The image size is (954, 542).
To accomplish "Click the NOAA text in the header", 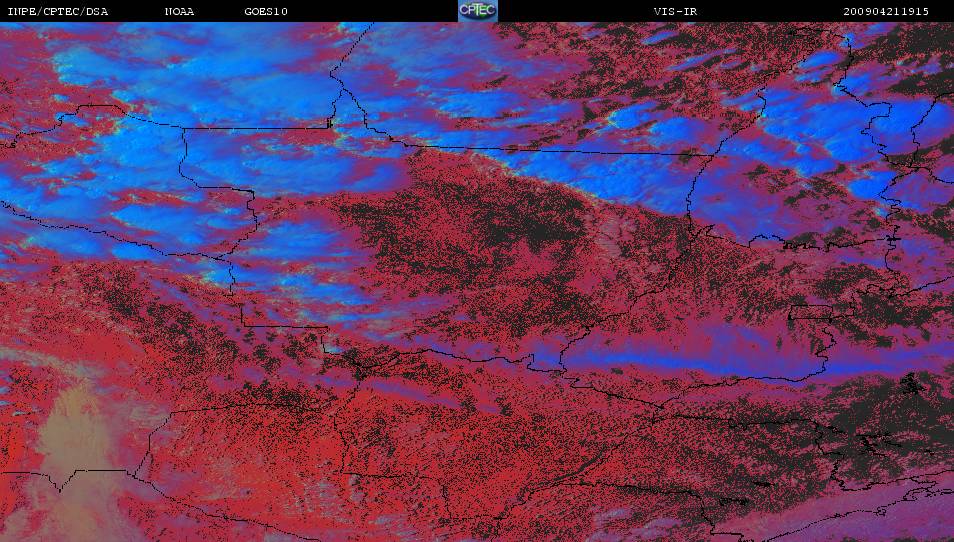I will click(179, 12).
